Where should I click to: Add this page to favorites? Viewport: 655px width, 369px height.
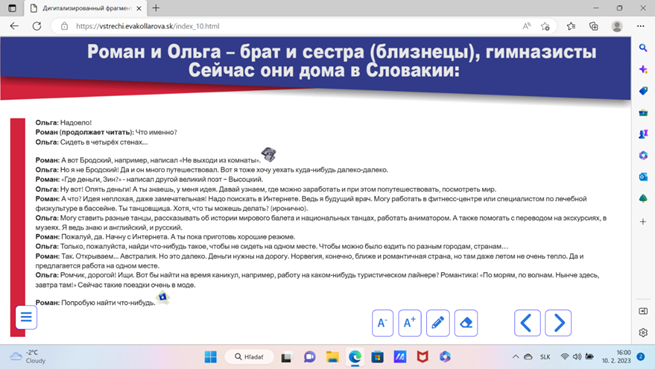click(545, 26)
